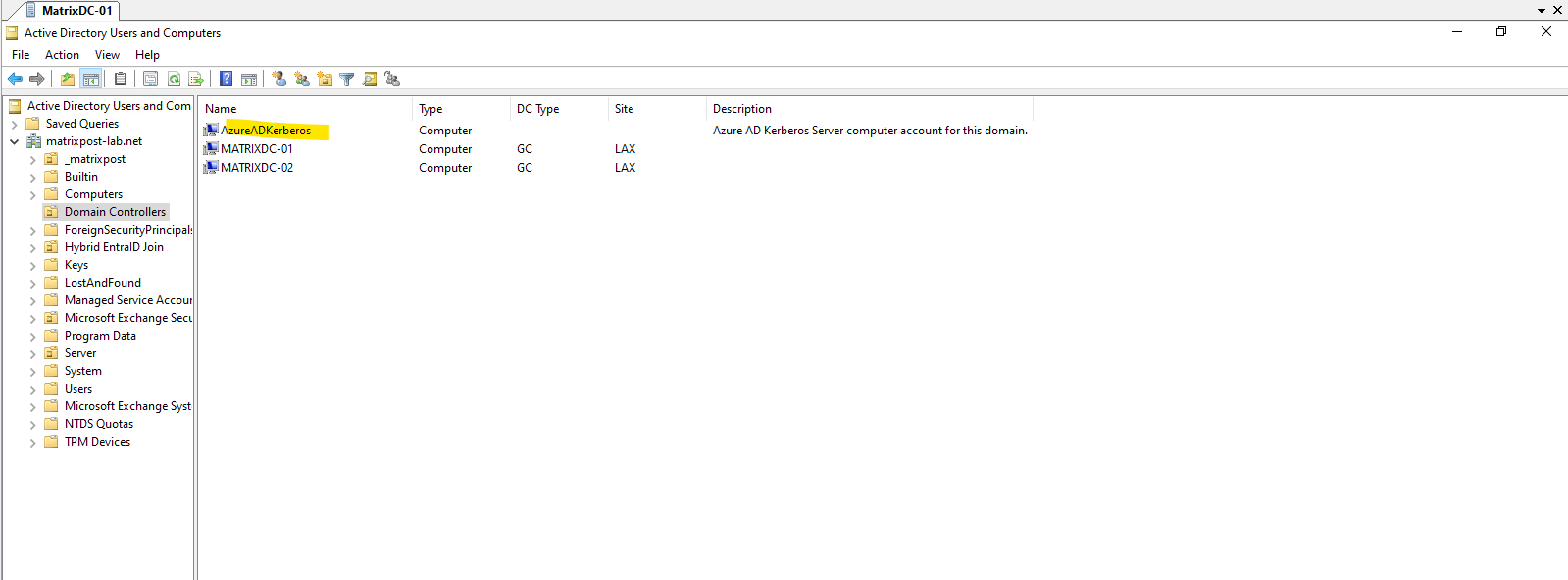Toggle Show/Hide Console Tree icon

coord(90,79)
